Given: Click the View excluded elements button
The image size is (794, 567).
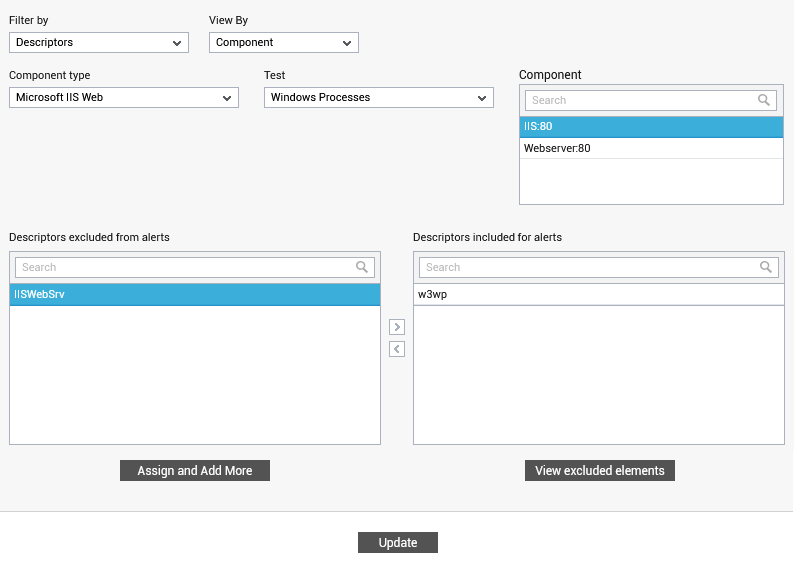Looking at the screenshot, I should pos(600,471).
